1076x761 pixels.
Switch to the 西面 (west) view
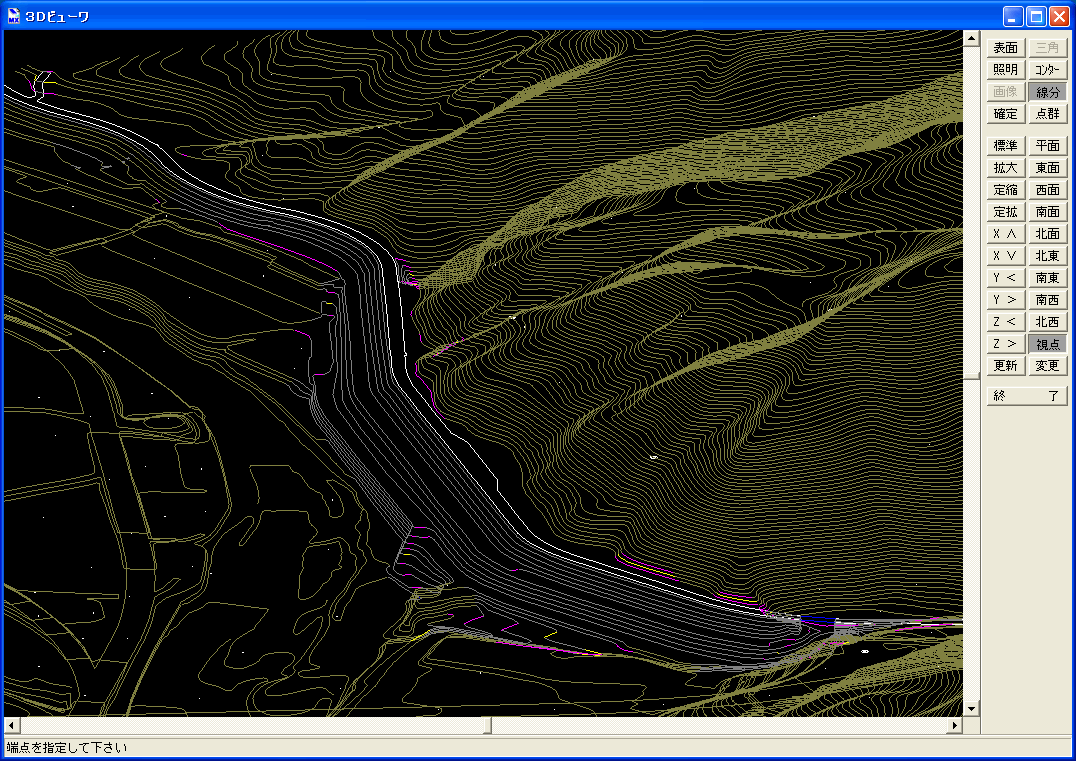point(1048,189)
